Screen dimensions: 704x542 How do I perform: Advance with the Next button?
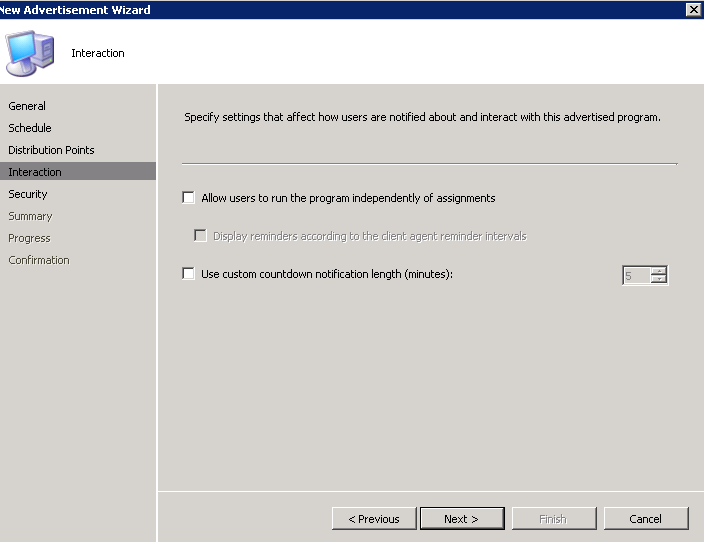[x=462, y=519]
